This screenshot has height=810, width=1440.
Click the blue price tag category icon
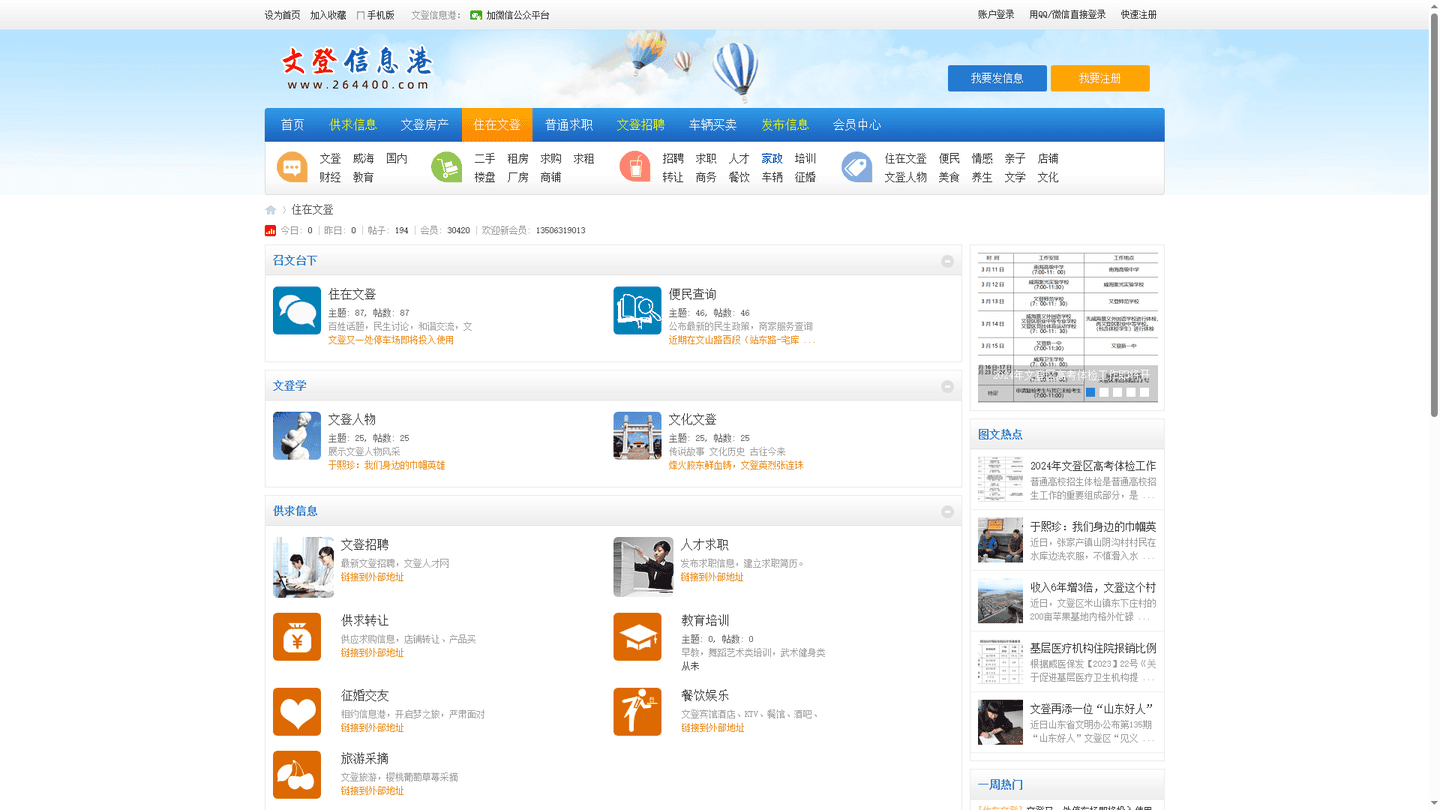point(857,167)
